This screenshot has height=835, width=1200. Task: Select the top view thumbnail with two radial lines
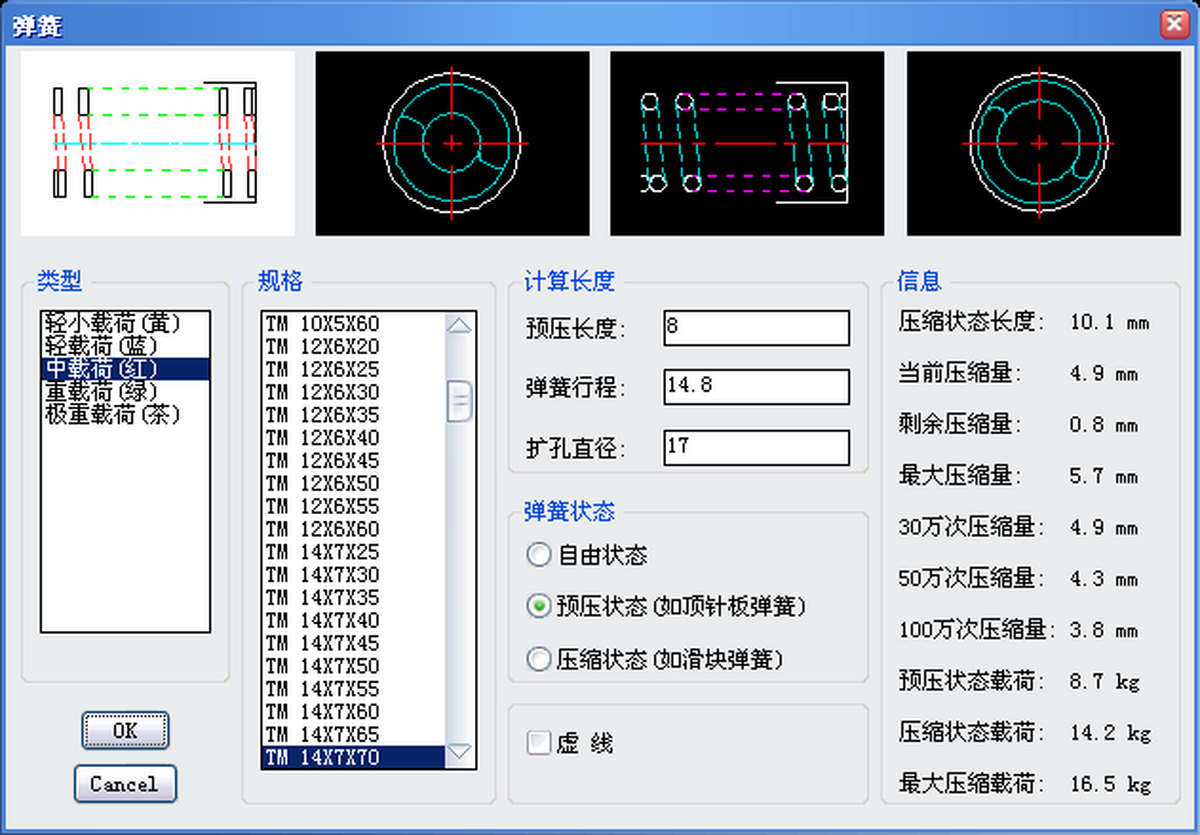(x=1043, y=144)
